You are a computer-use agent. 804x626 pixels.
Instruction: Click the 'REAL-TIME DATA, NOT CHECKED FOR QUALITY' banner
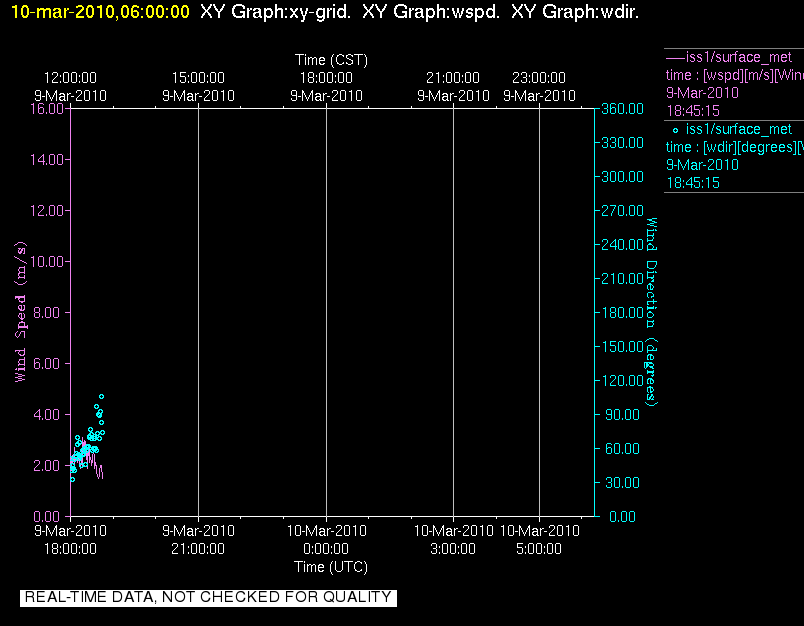pyautogui.click(x=208, y=597)
